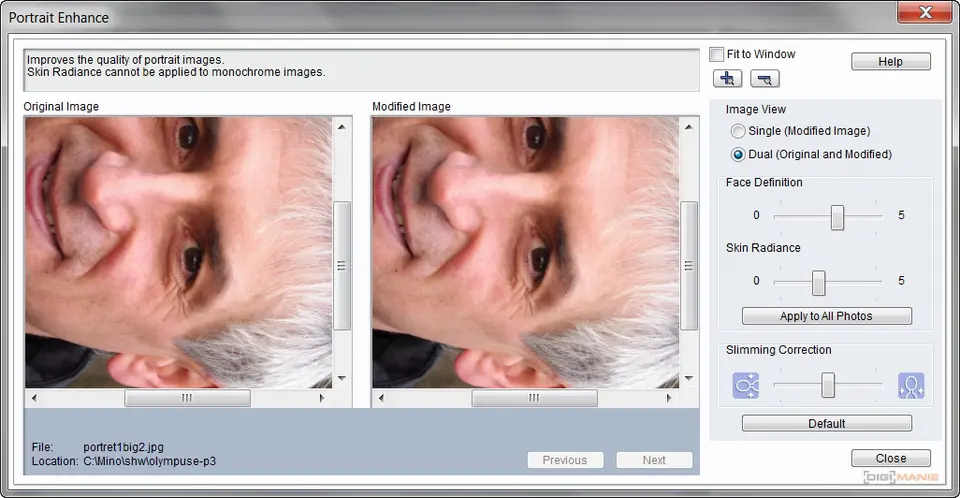
Task: Click the zoom in magnifier button
Action: tap(727, 79)
